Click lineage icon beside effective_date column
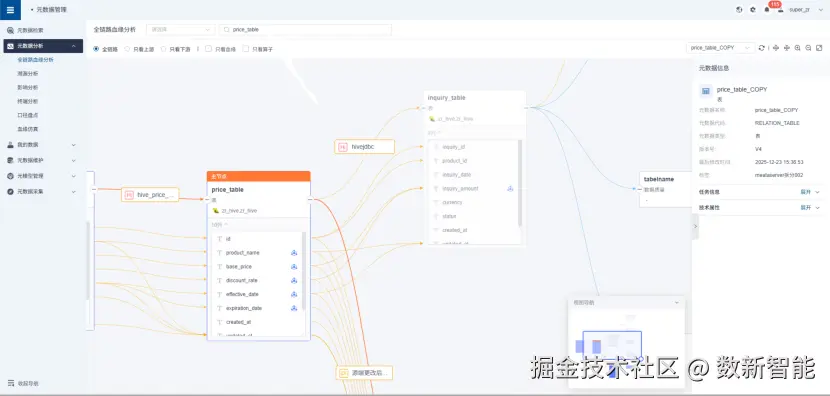The height and width of the screenshot is (396, 830). [x=294, y=294]
